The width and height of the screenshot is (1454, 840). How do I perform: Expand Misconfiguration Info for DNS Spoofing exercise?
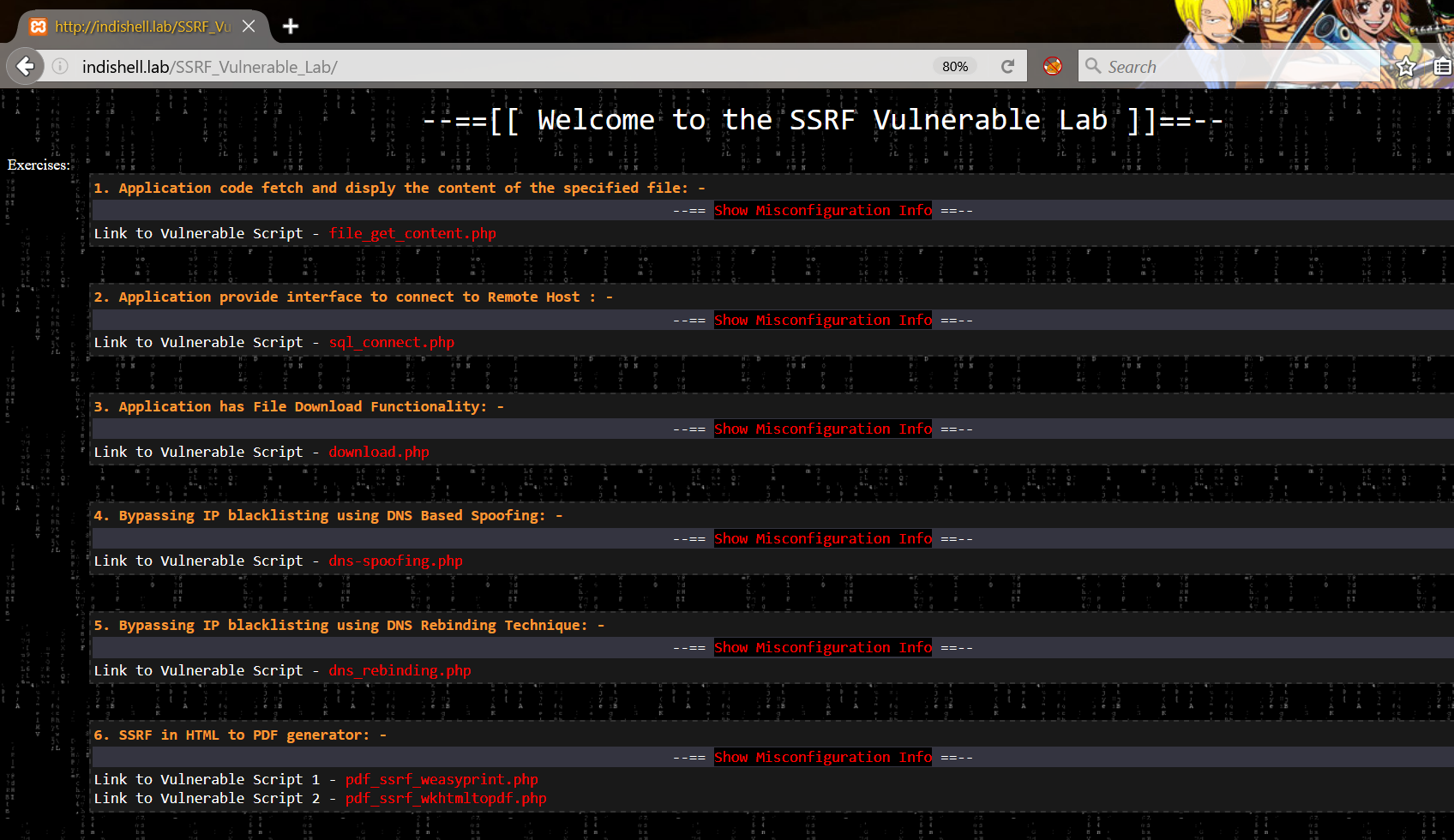coord(822,539)
